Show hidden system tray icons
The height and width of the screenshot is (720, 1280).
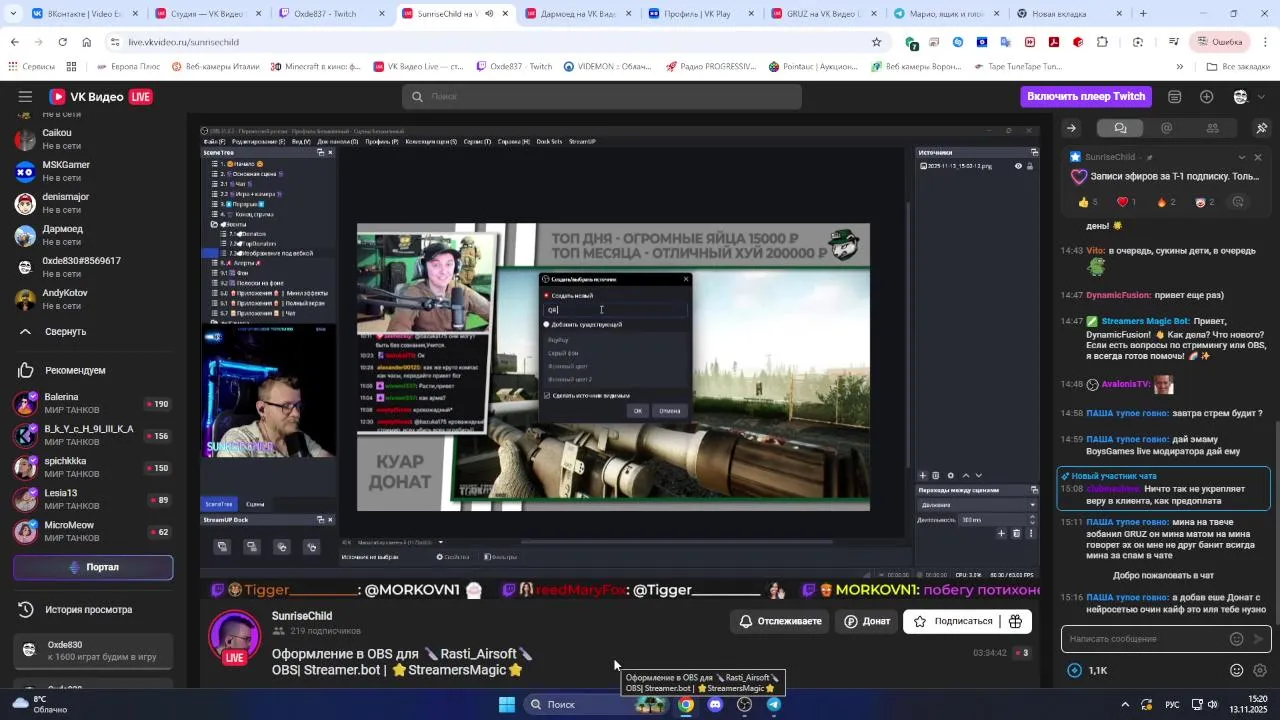coord(1125,704)
